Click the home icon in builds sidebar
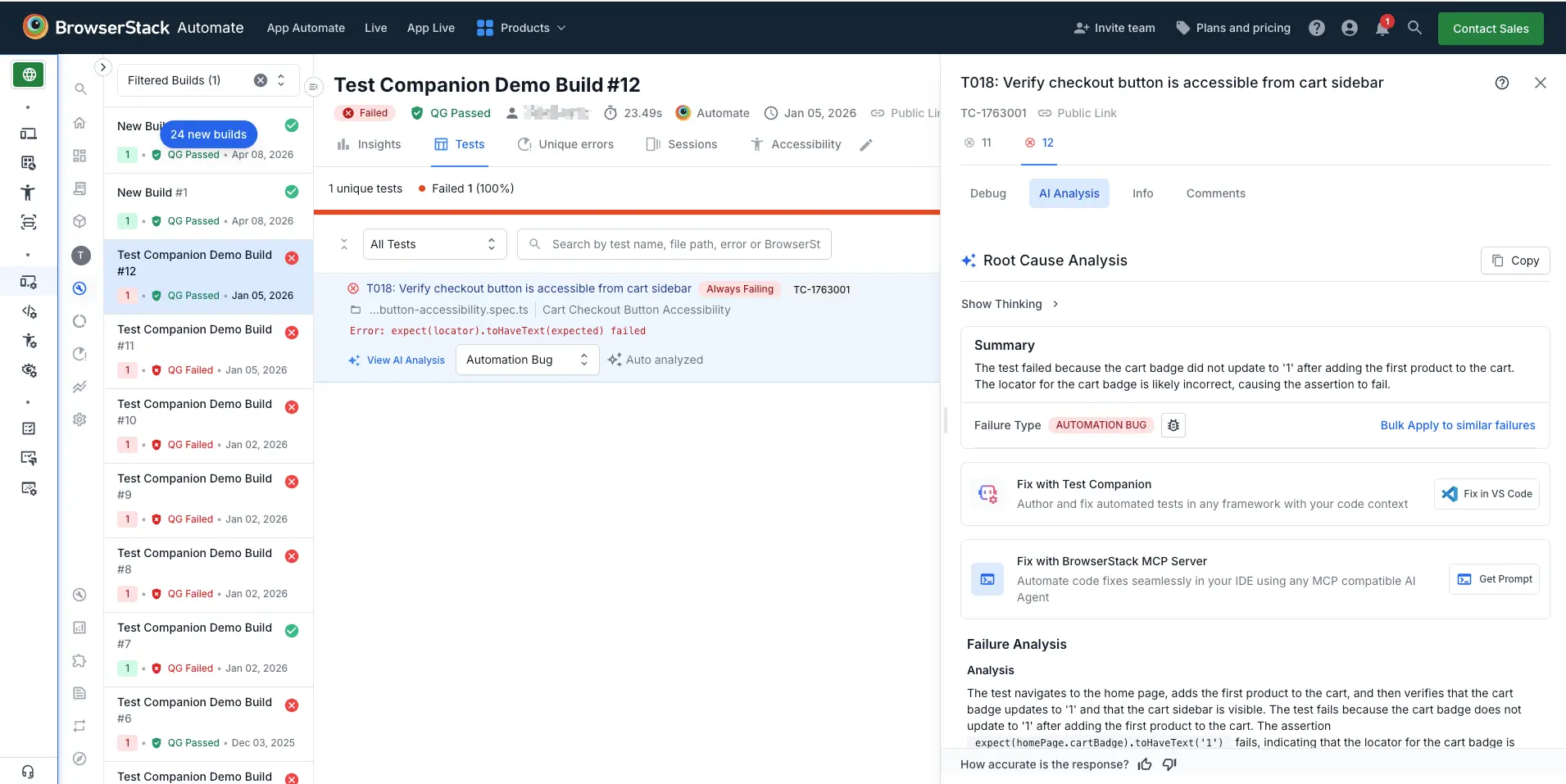The width and height of the screenshot is (1566, 784). [x=79, y=123]
